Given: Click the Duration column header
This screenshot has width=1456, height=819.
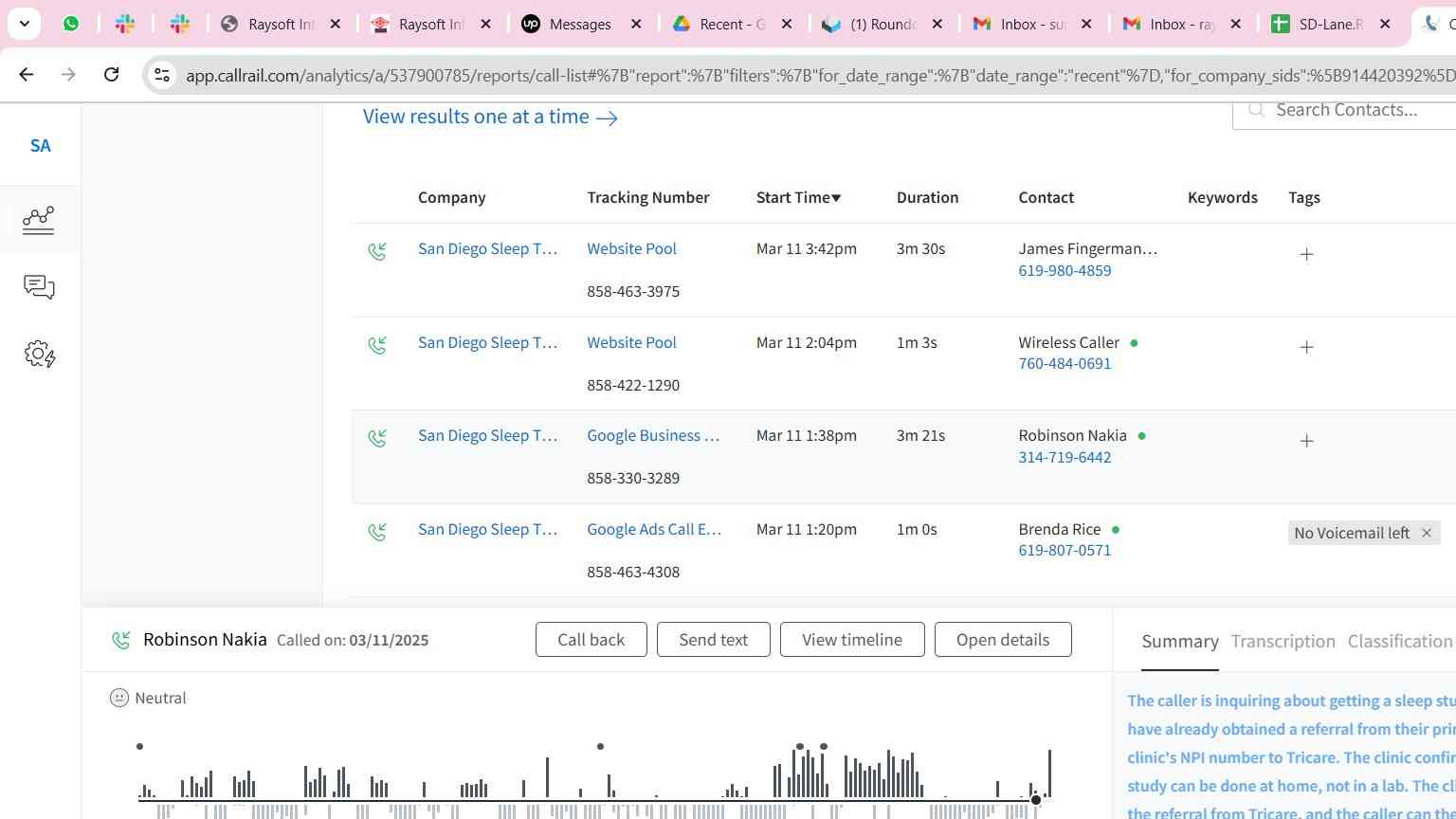Looking at the screenshot, I should (927, 197).
